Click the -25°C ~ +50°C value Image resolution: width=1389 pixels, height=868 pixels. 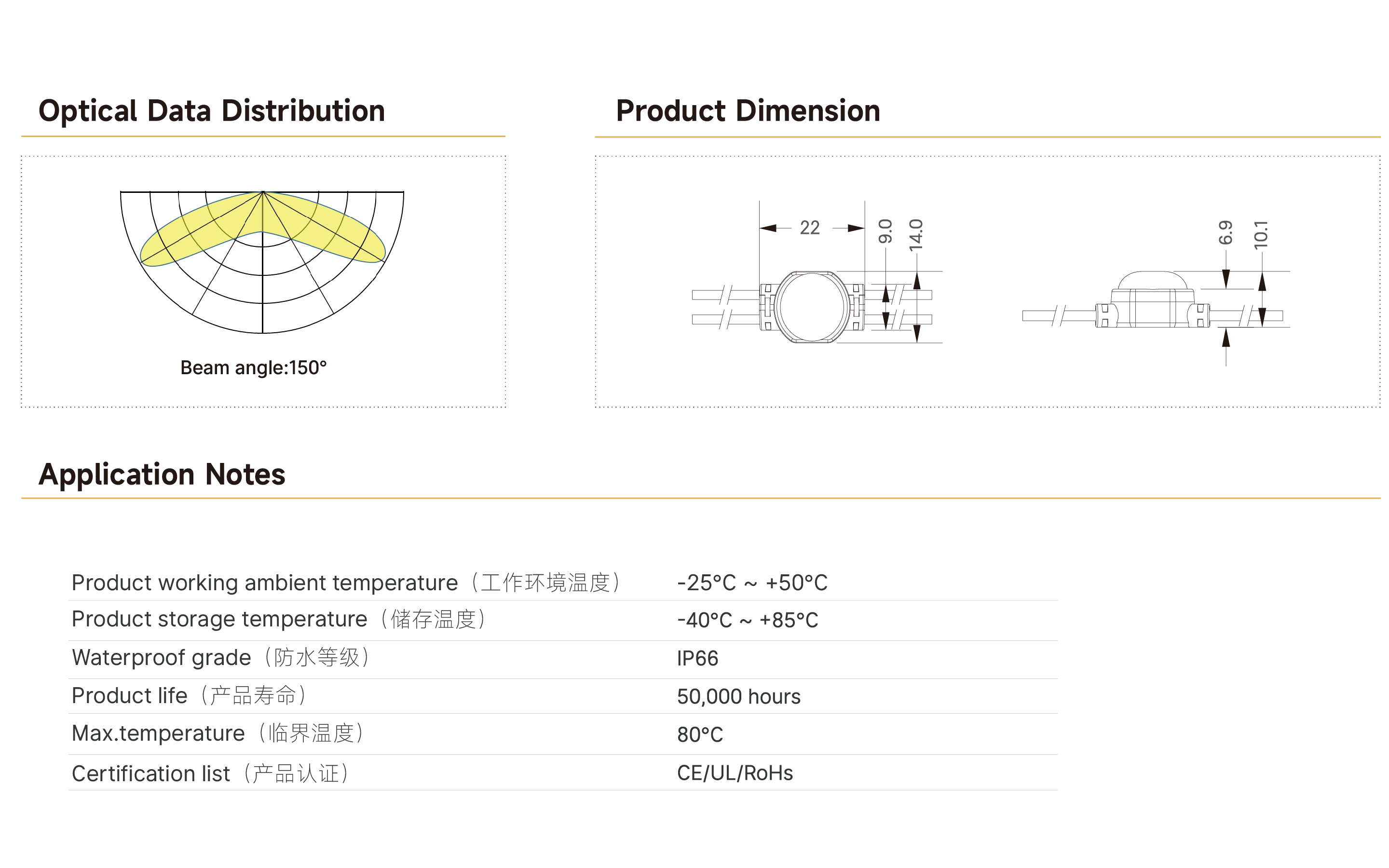coord(752,583)
